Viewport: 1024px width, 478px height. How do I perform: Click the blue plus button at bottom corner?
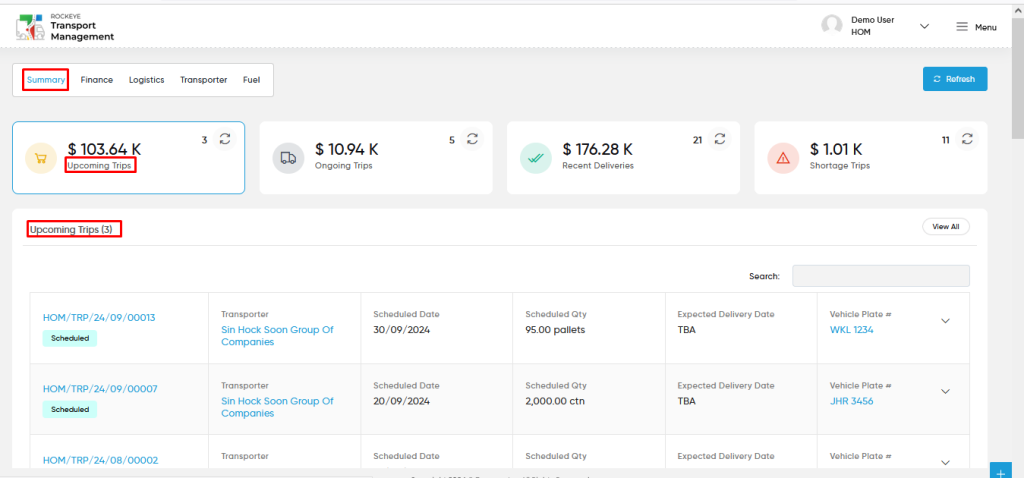(1000, 470)
